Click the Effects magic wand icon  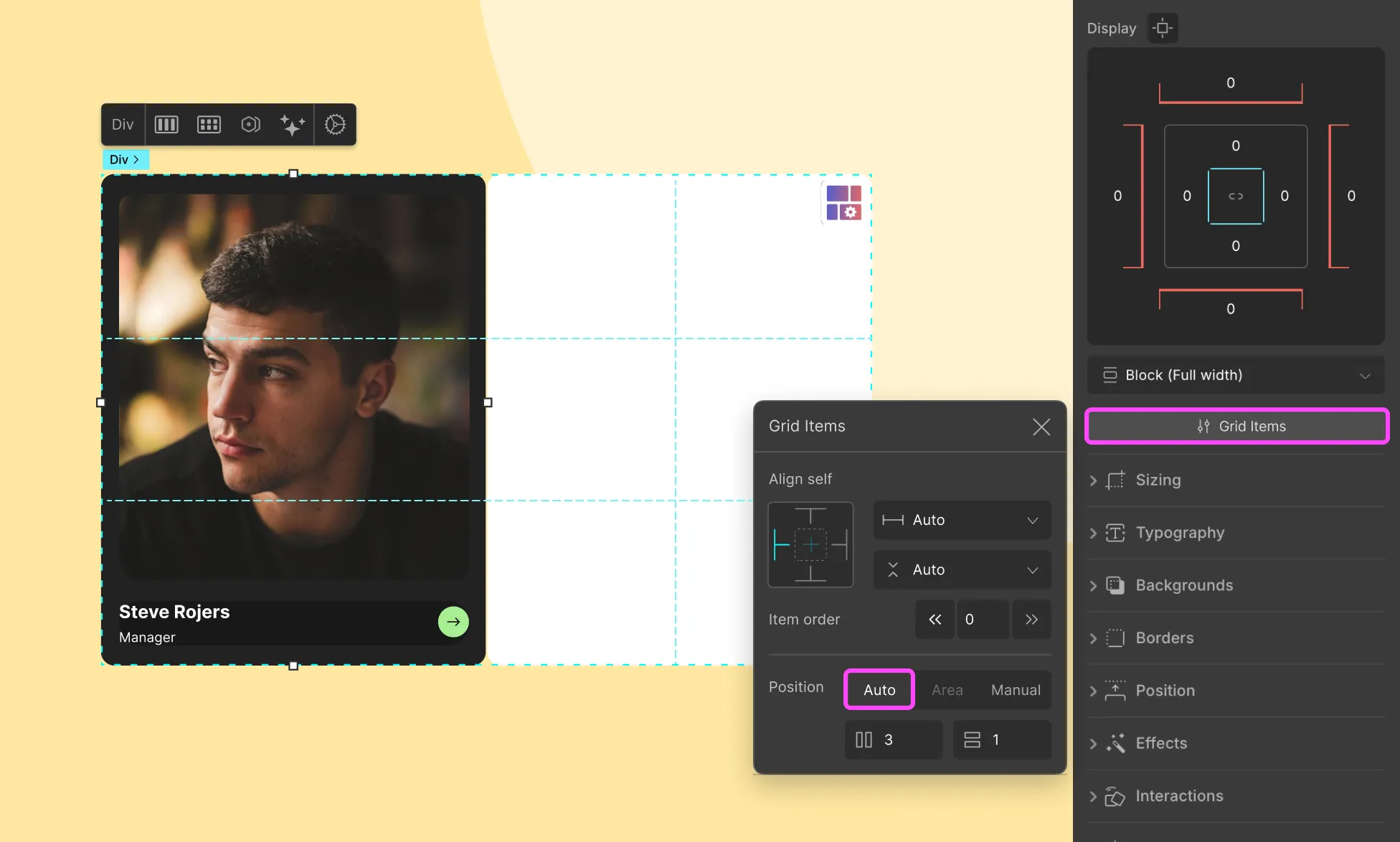point(1115,743)
